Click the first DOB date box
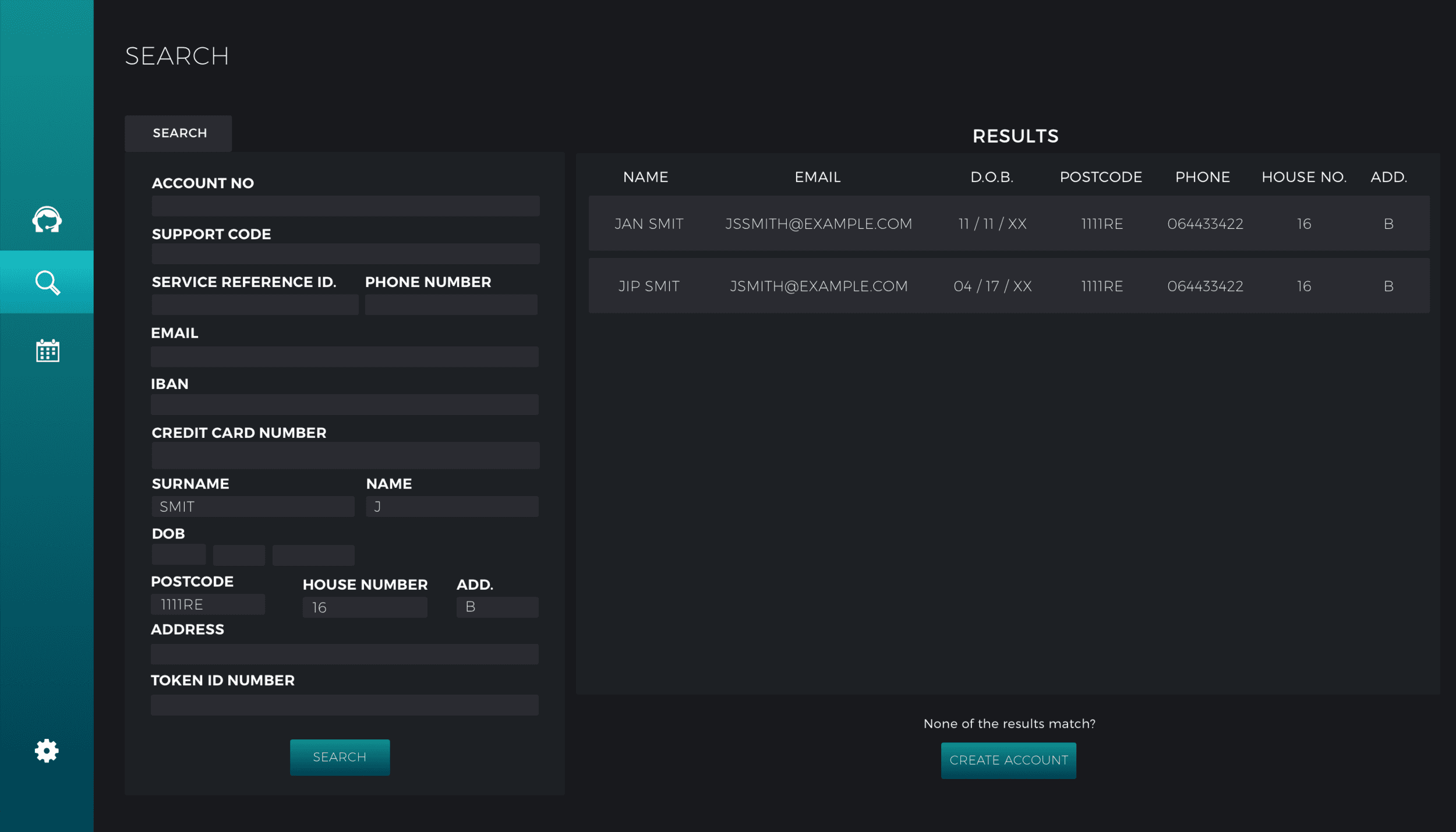 (178, 555)
